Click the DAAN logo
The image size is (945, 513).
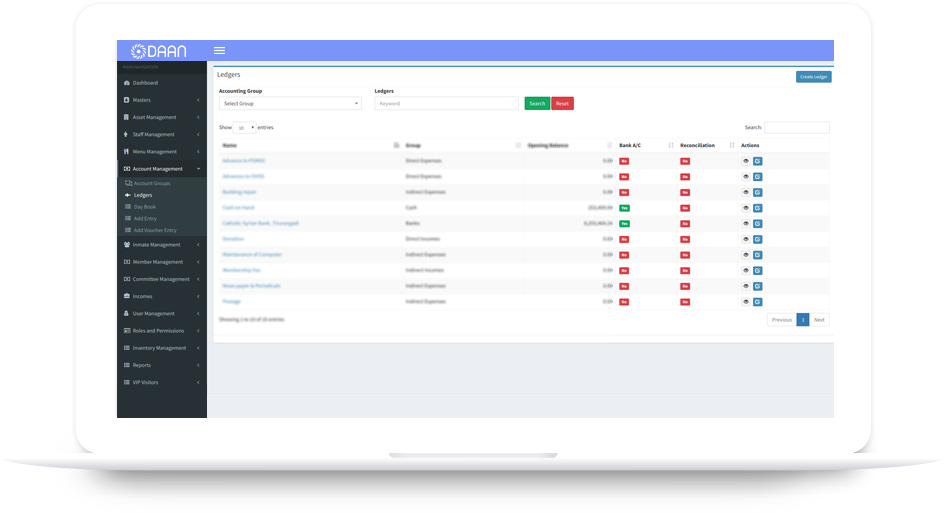(x=160, y=51)
